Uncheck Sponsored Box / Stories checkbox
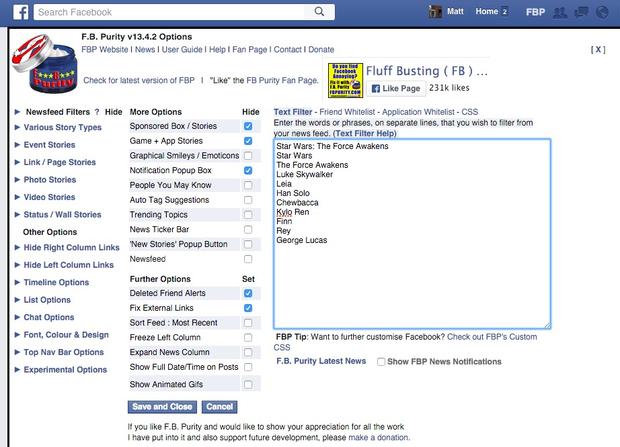This screenshot has height=447, width=620. (x=247, y=127)
